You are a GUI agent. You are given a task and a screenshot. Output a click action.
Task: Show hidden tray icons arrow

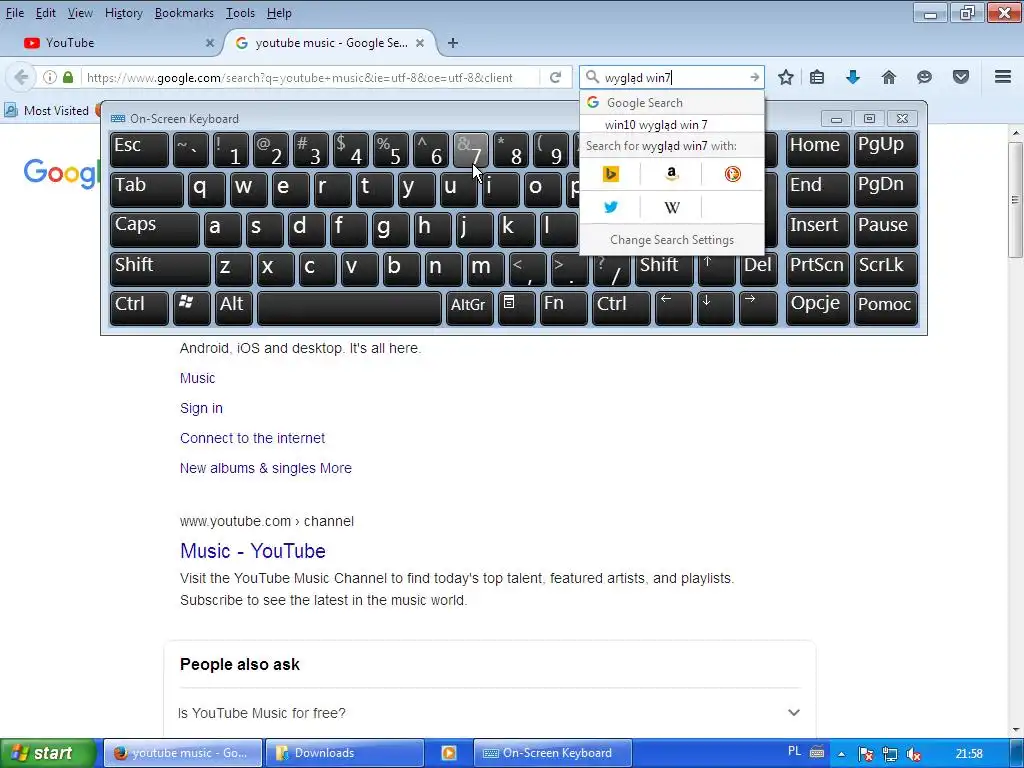[842, 754]
